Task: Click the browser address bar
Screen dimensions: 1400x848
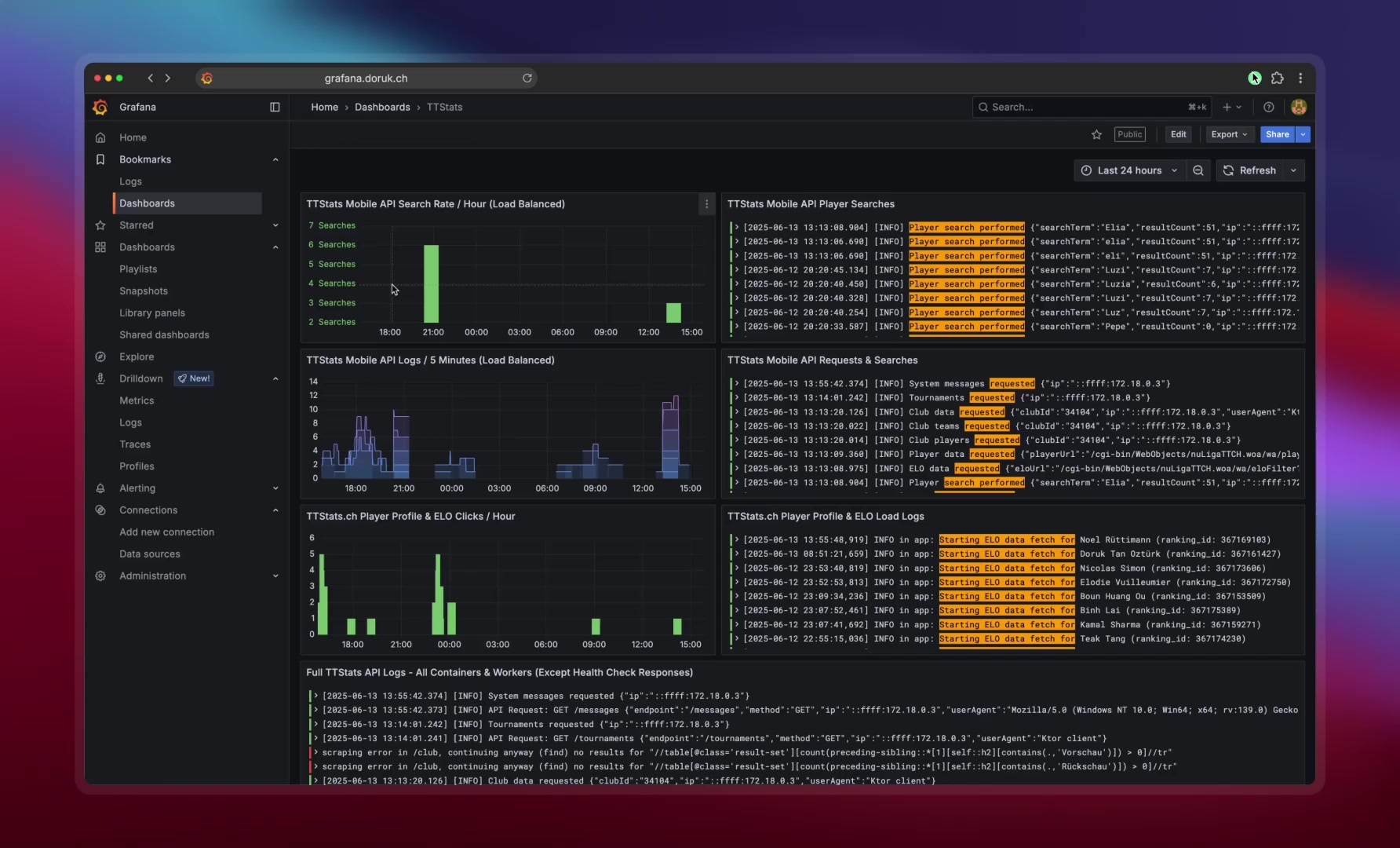Action: pos(366,78)
